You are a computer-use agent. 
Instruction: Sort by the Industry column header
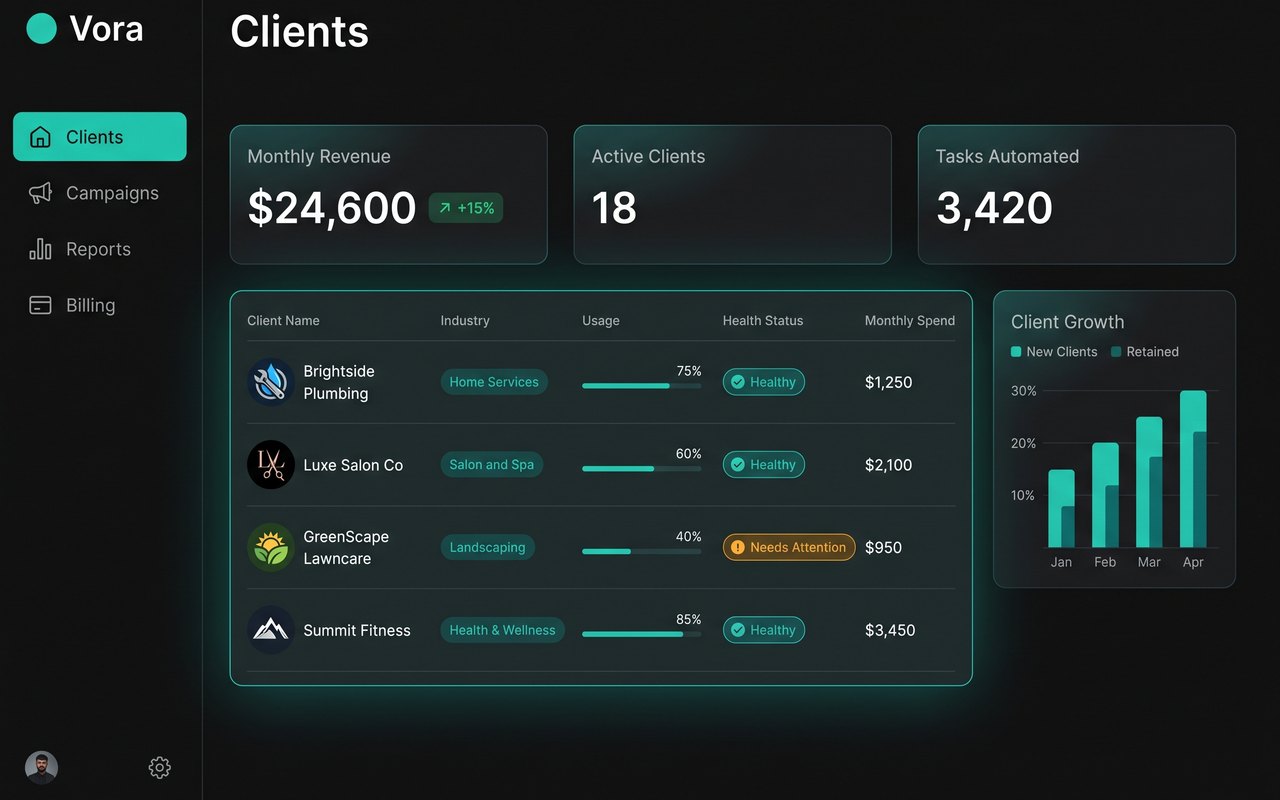(x=465, y=321)
